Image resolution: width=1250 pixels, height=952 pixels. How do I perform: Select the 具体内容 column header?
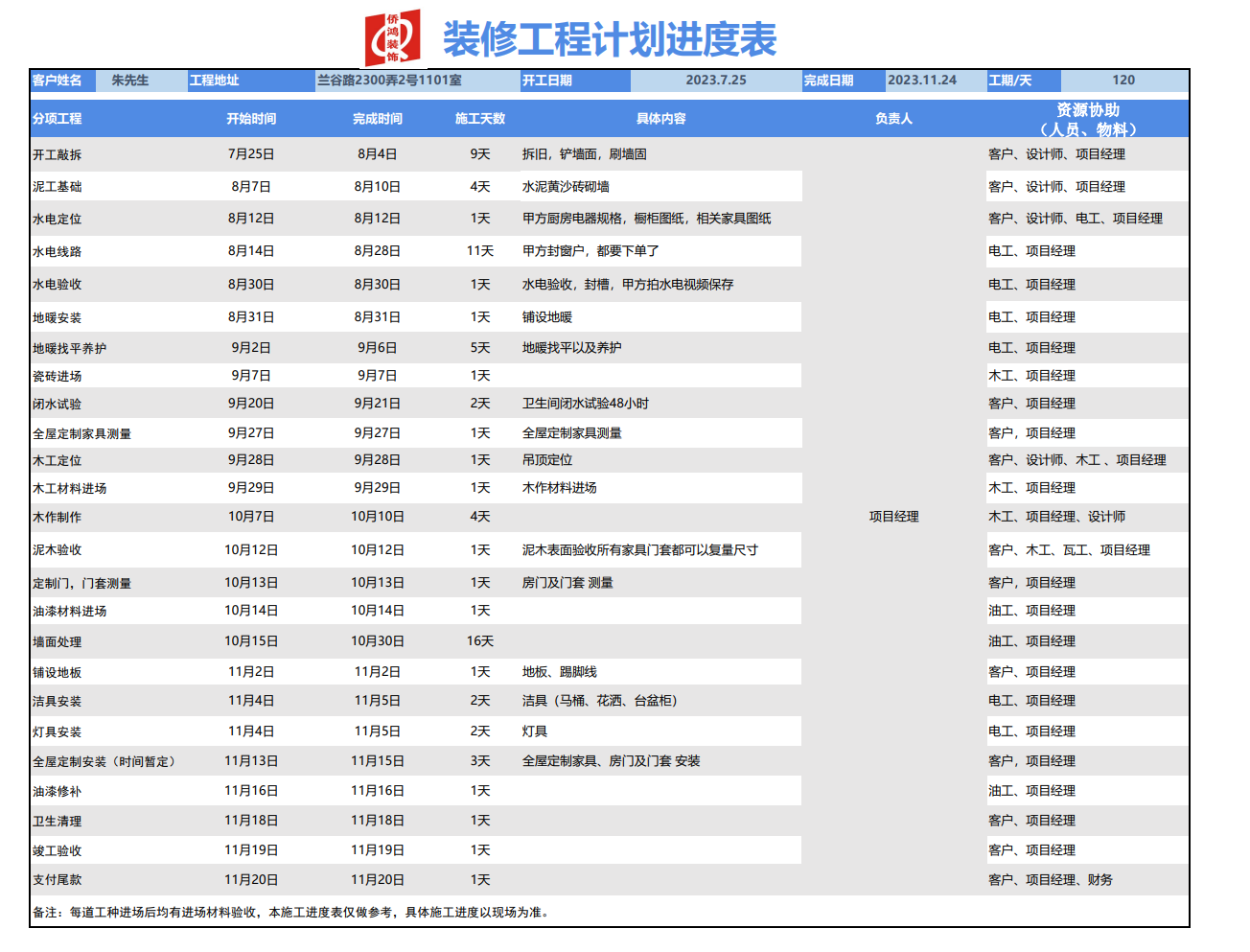660,119
